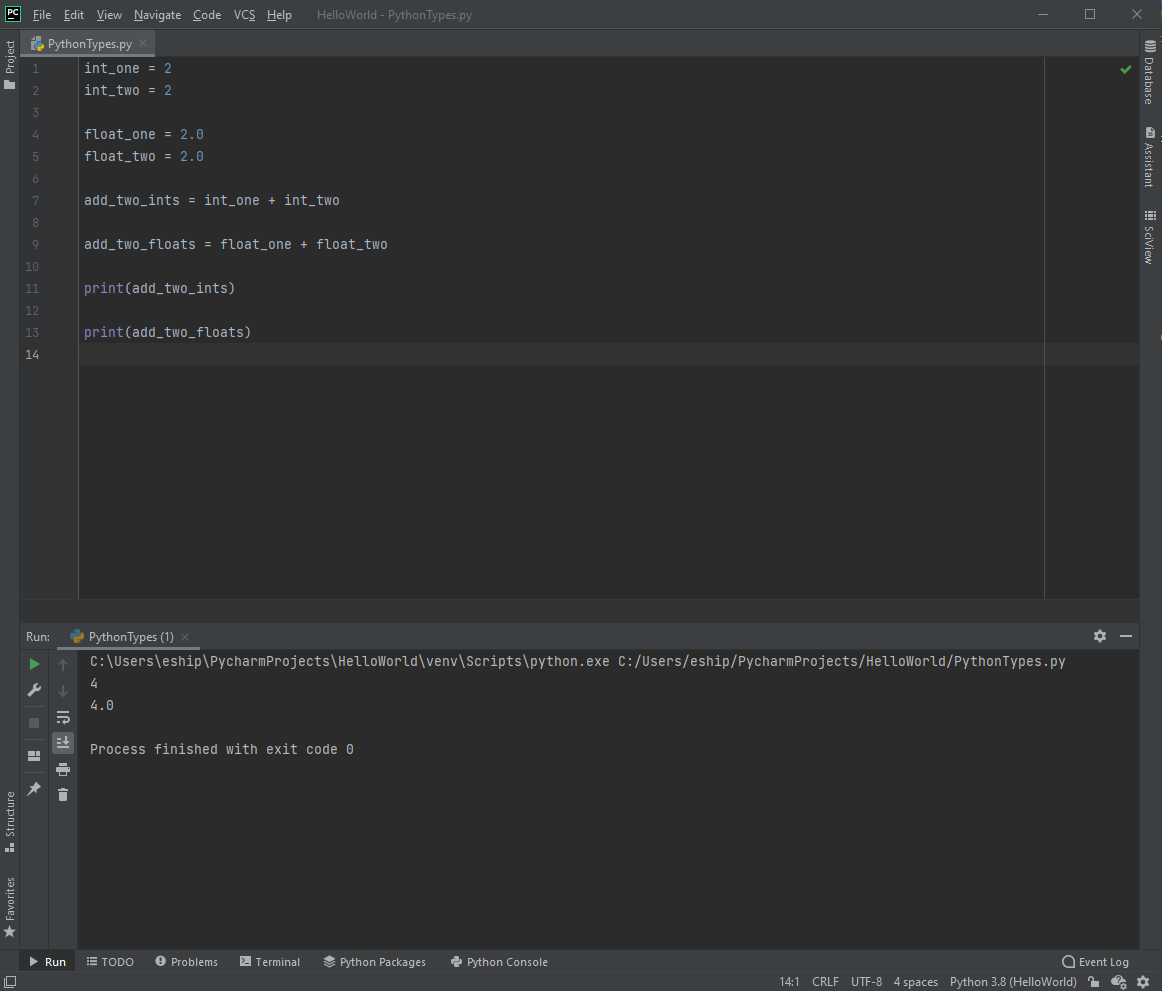Select the PythonTypes.py editor tab
The width and height of the screenshot is (1162, 991).
click(85, 44)
